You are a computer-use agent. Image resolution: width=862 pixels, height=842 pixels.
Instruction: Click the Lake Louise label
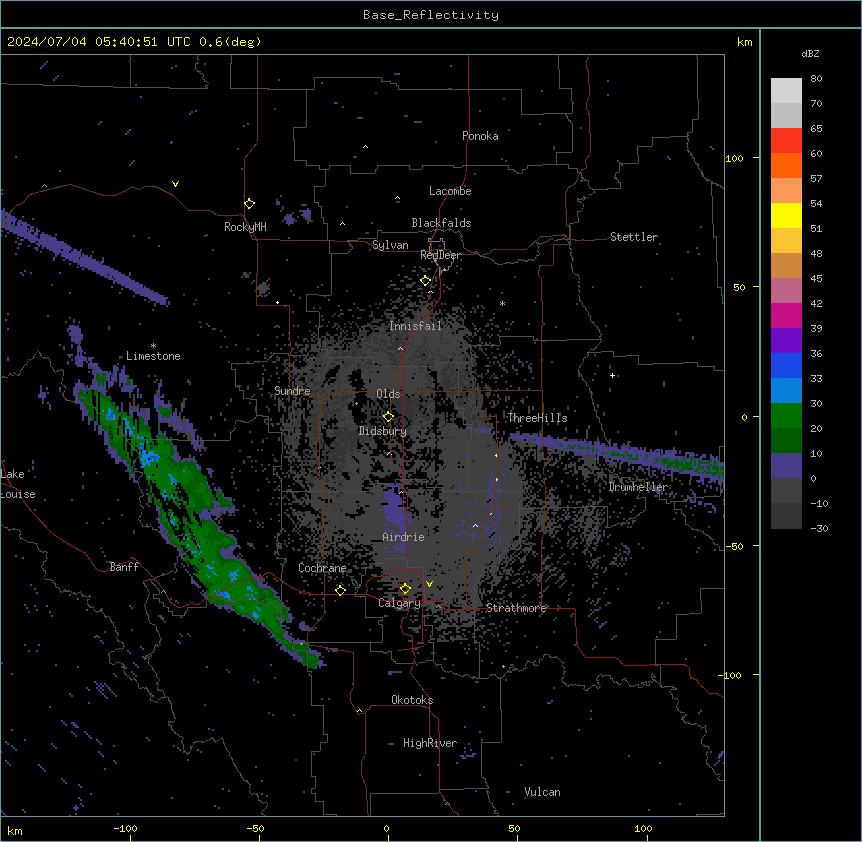click(18, 484)
